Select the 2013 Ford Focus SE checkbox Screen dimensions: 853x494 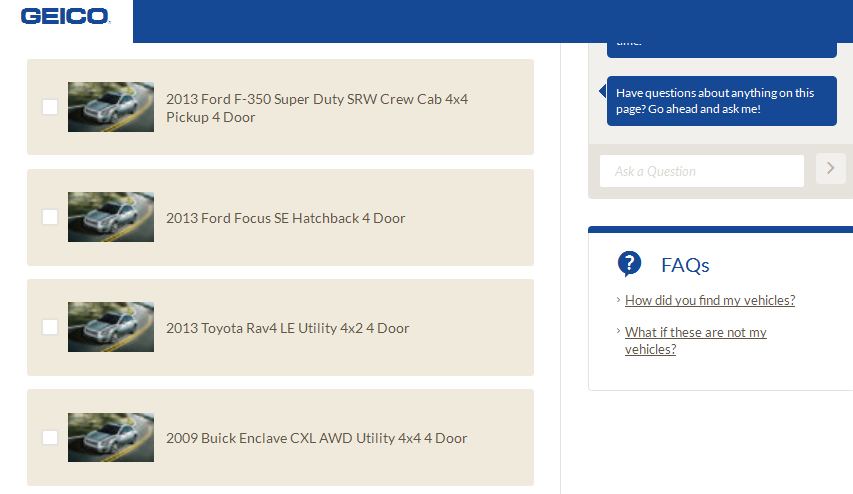point(50,217)
